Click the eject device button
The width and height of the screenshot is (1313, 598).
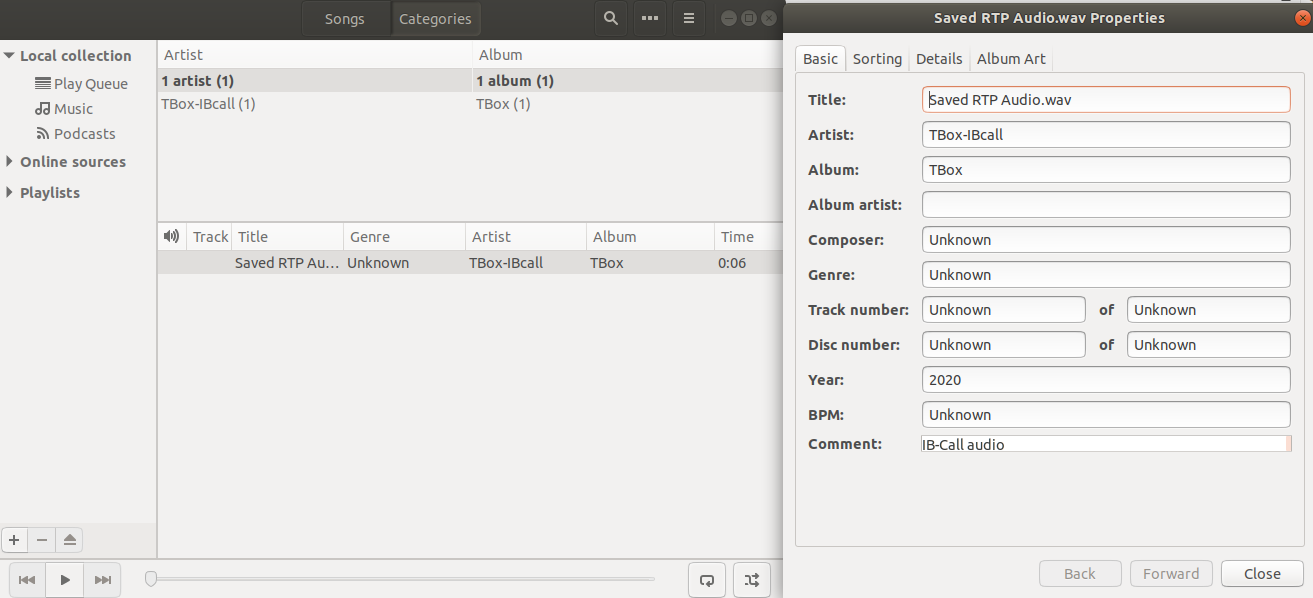(69, 540)
